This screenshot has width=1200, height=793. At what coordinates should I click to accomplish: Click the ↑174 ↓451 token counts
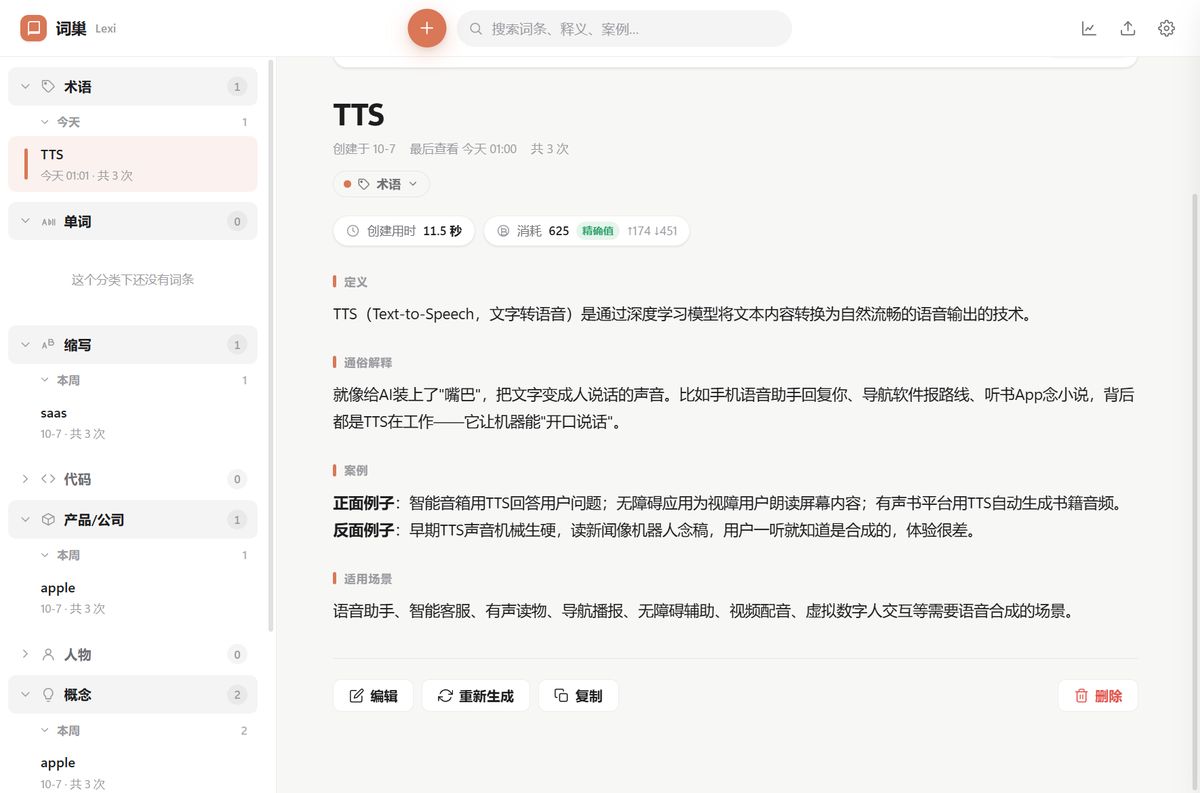point(652,231)
